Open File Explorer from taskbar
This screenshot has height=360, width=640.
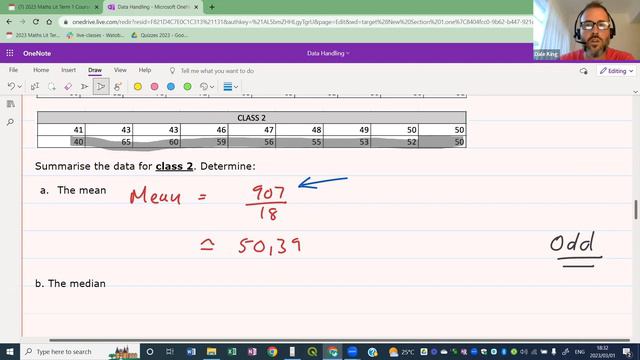pos(211,351)
